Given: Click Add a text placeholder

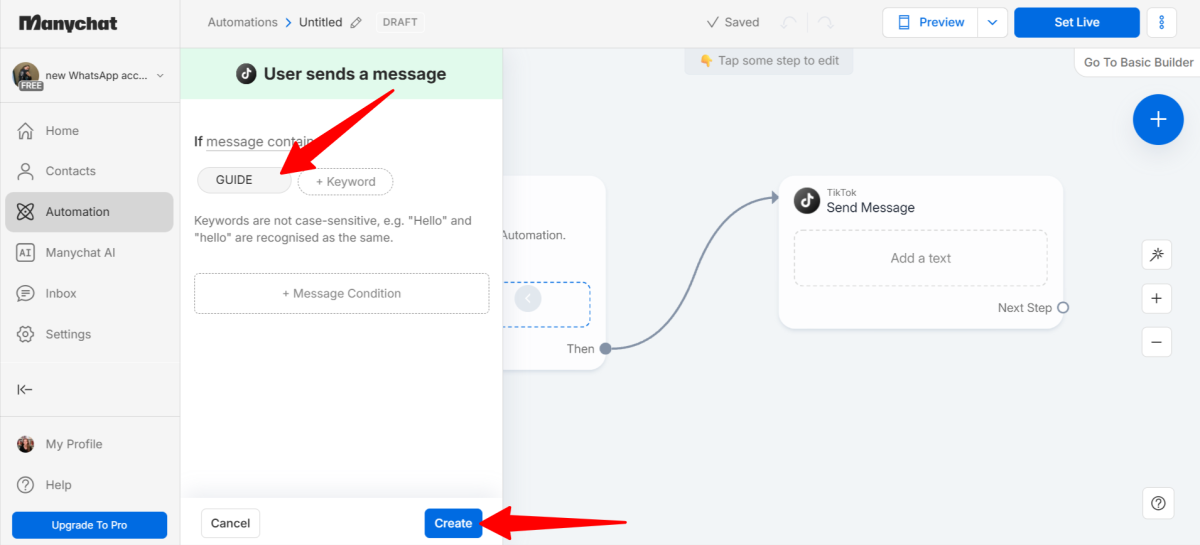Looking at the screenshot, I should tap(921, 258).
